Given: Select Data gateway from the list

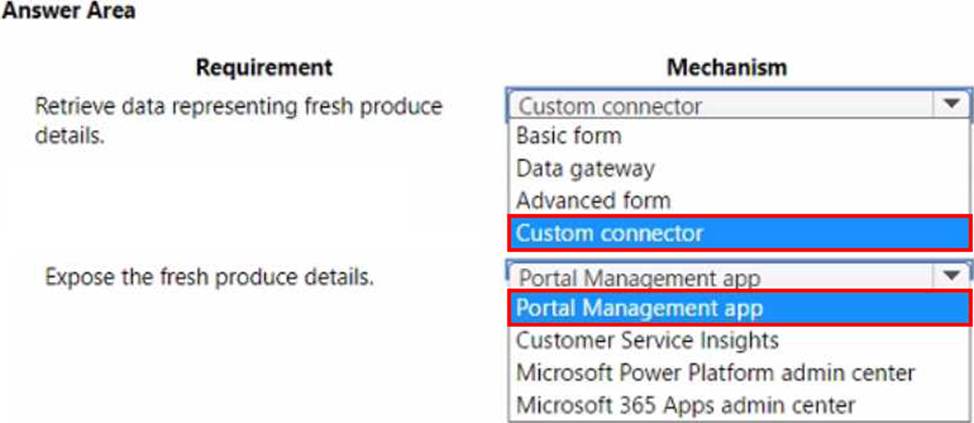Looking at the screenshot, I should click(x=585, y=168).
